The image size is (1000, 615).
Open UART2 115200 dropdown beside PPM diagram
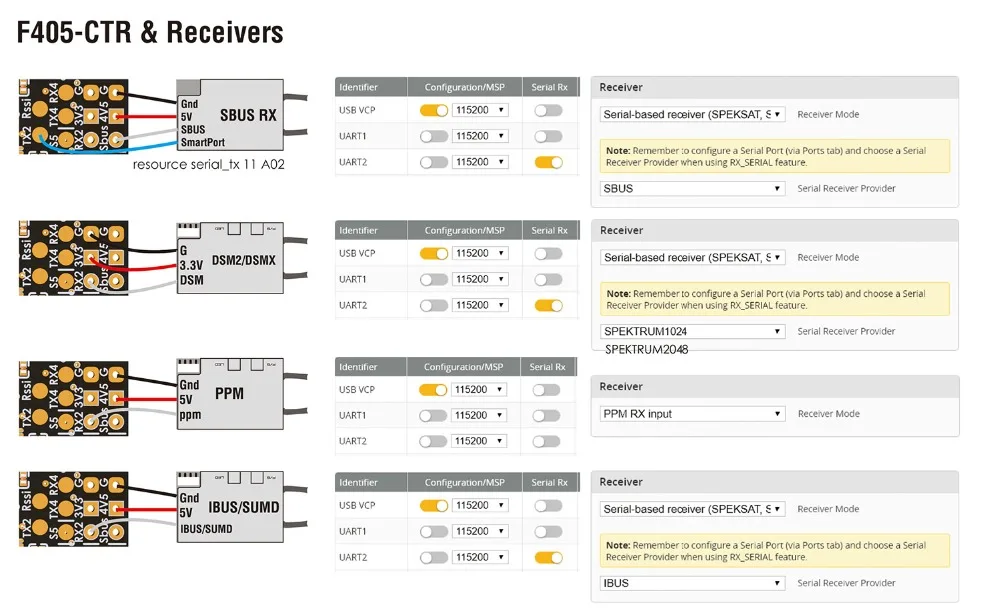pos(479,441)
